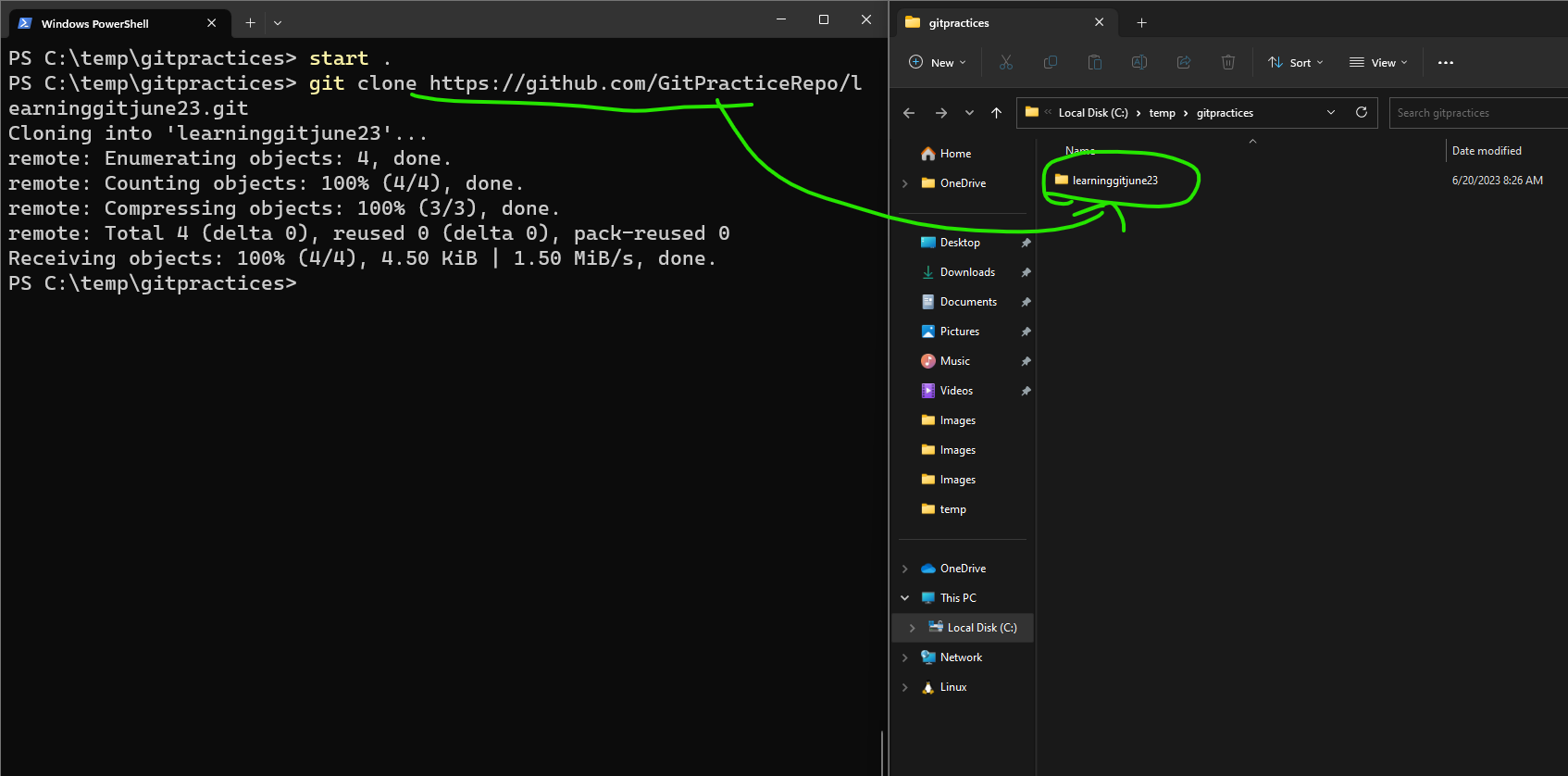Sort by the Date modified column
1568x776 pixels.
[x=1487, y=151]
